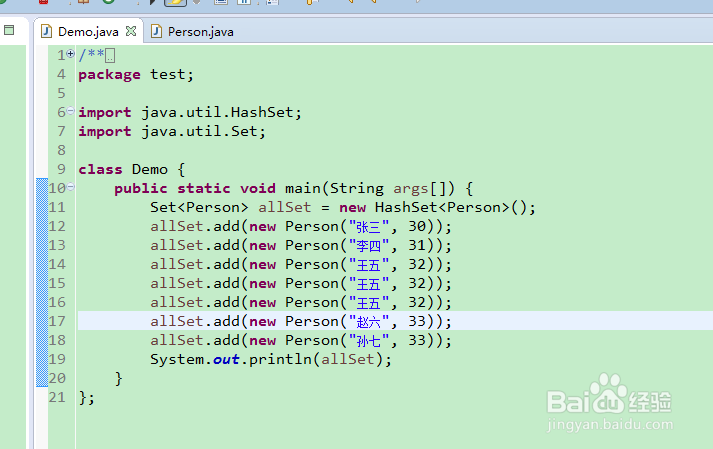Click the highlighted line adding "赵六", 33
The image size is (713, 449).
pos(301,322)
